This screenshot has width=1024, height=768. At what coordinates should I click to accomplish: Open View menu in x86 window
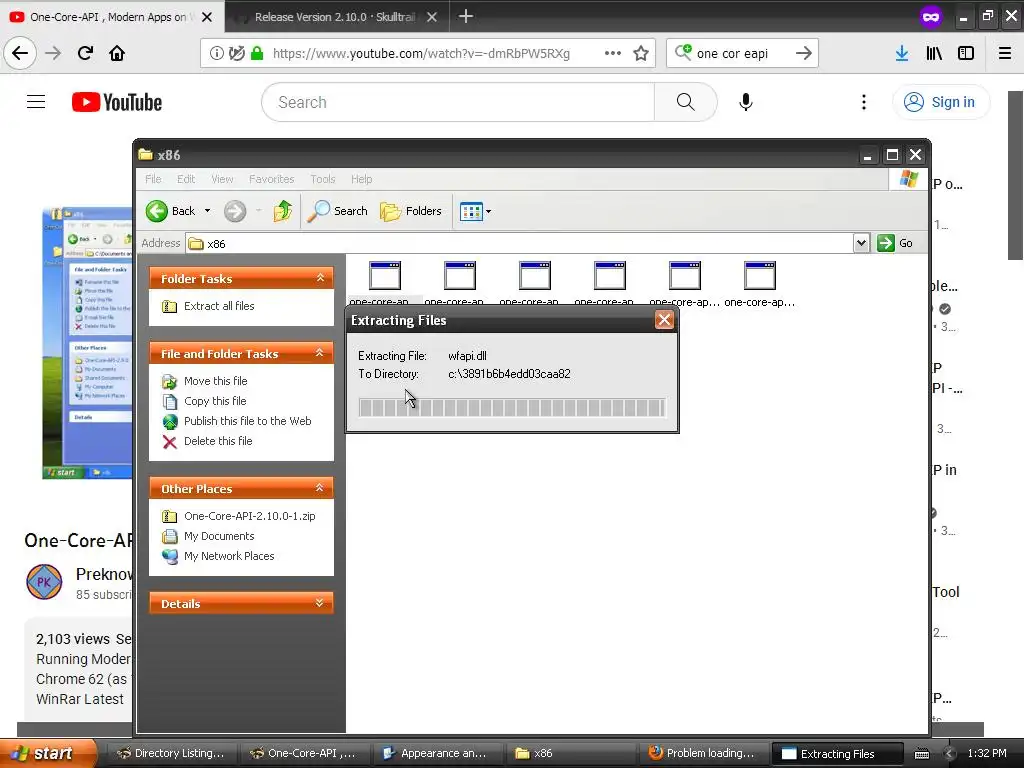(222, 179)
